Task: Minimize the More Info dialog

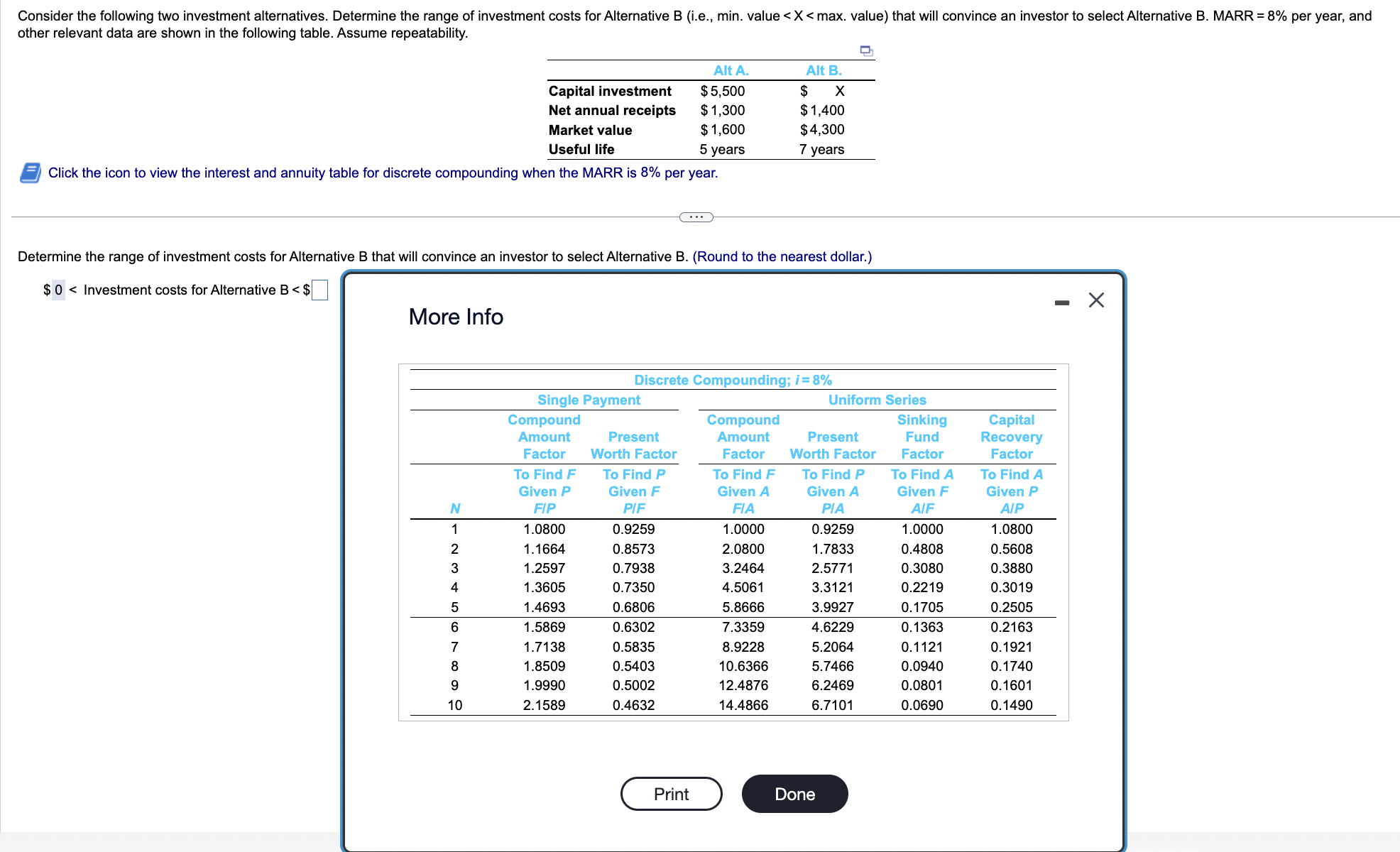Action: point(1062,301)
